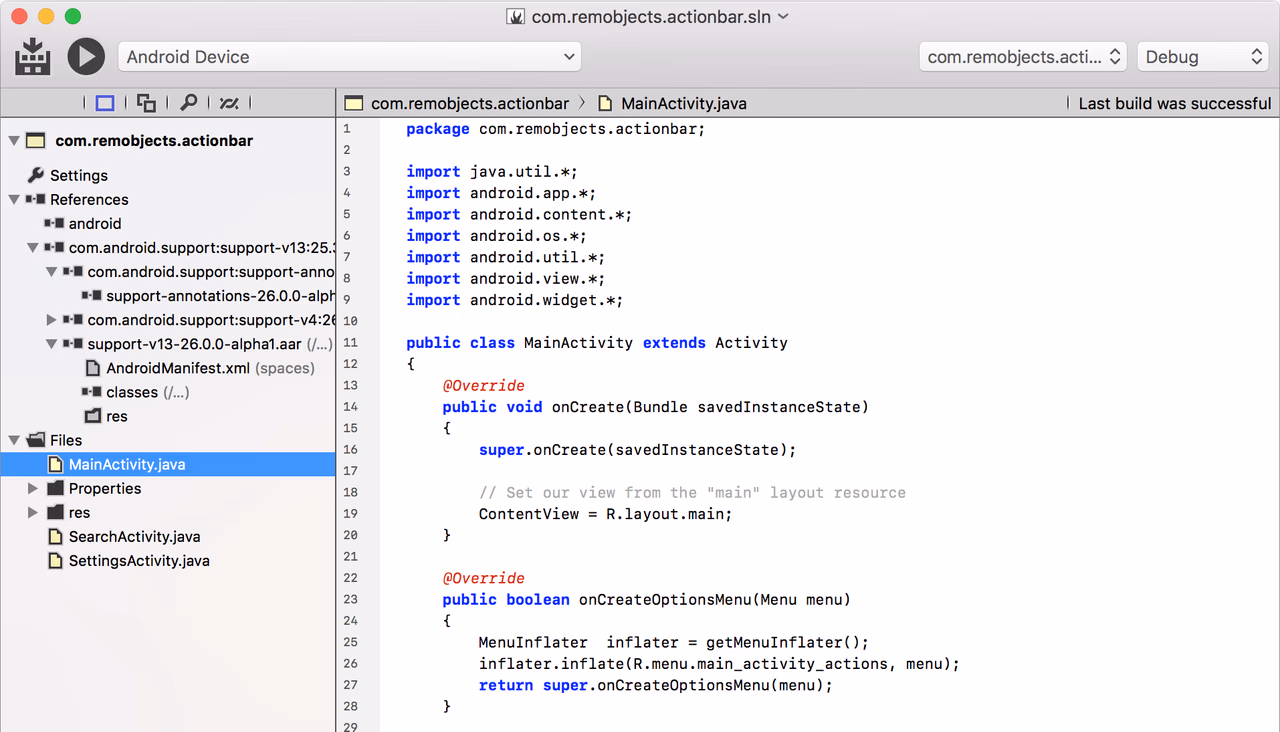Click the Properties folder icon
This screenshot has width=1280, height=732.
coord(56,489)
